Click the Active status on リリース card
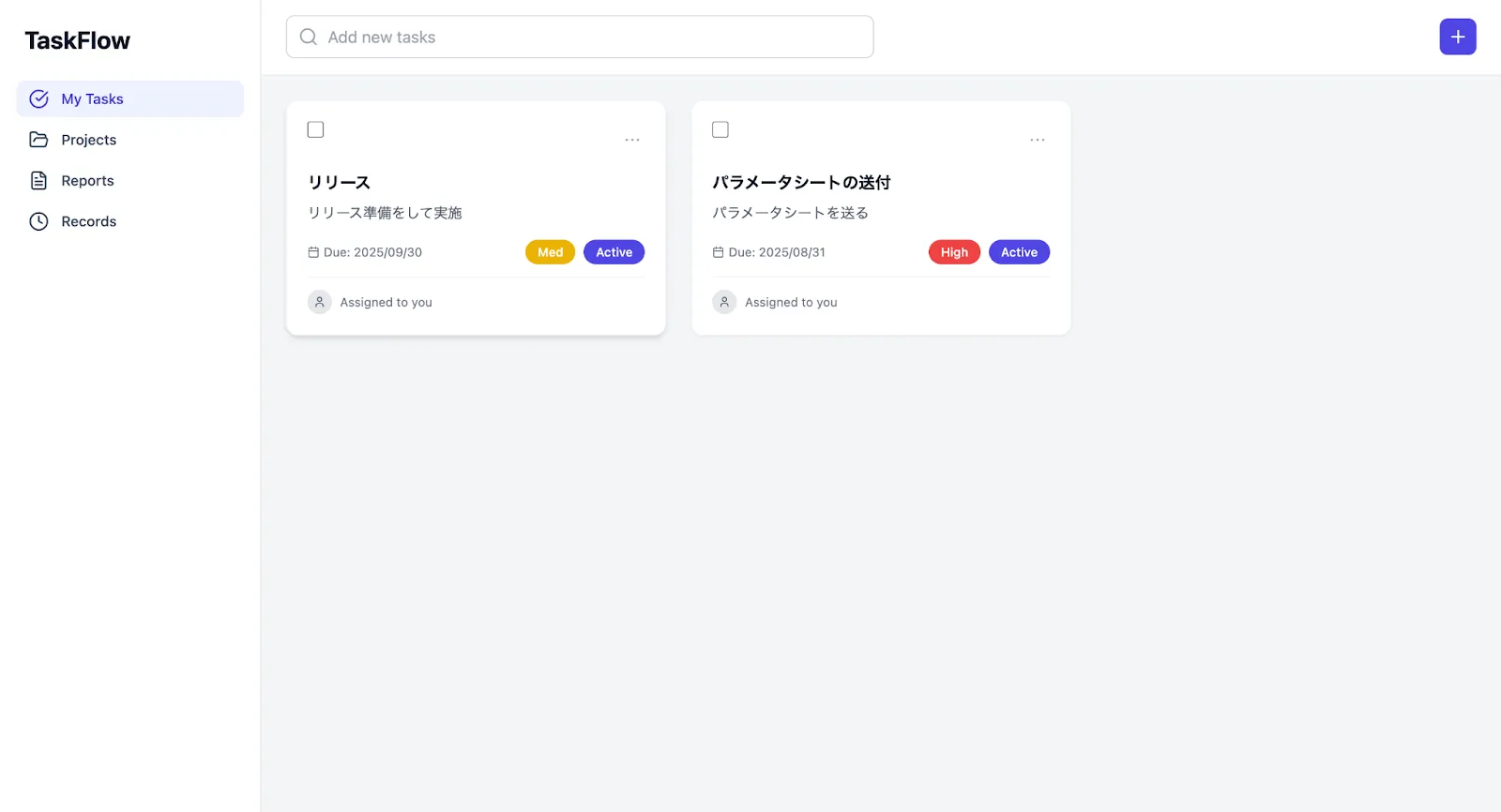Screen dimensions: 1501x812 click(614, 252)
